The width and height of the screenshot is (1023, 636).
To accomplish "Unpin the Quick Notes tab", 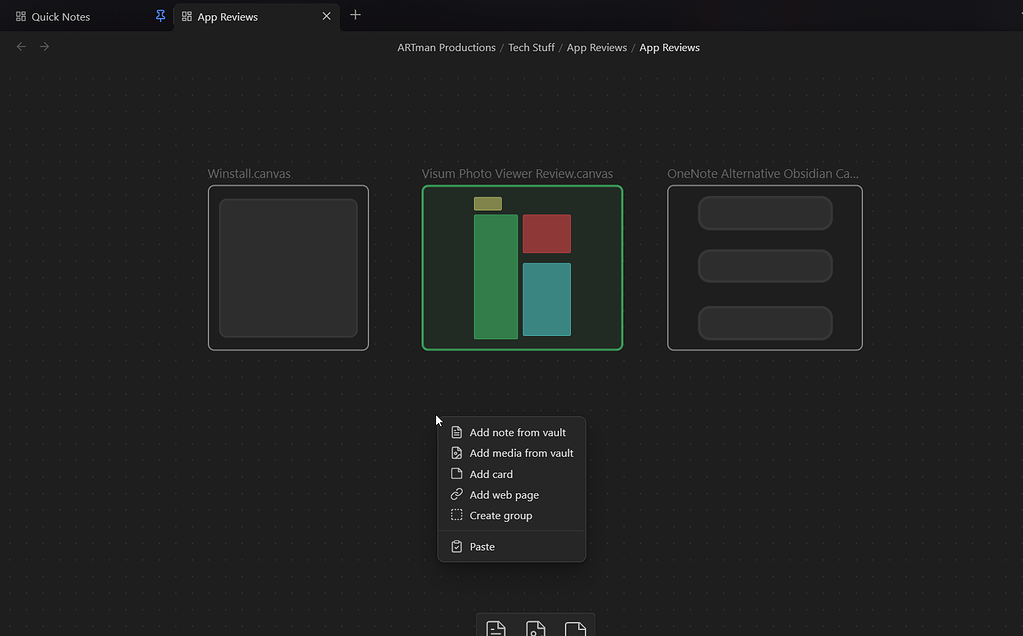I will coord(160,16).
